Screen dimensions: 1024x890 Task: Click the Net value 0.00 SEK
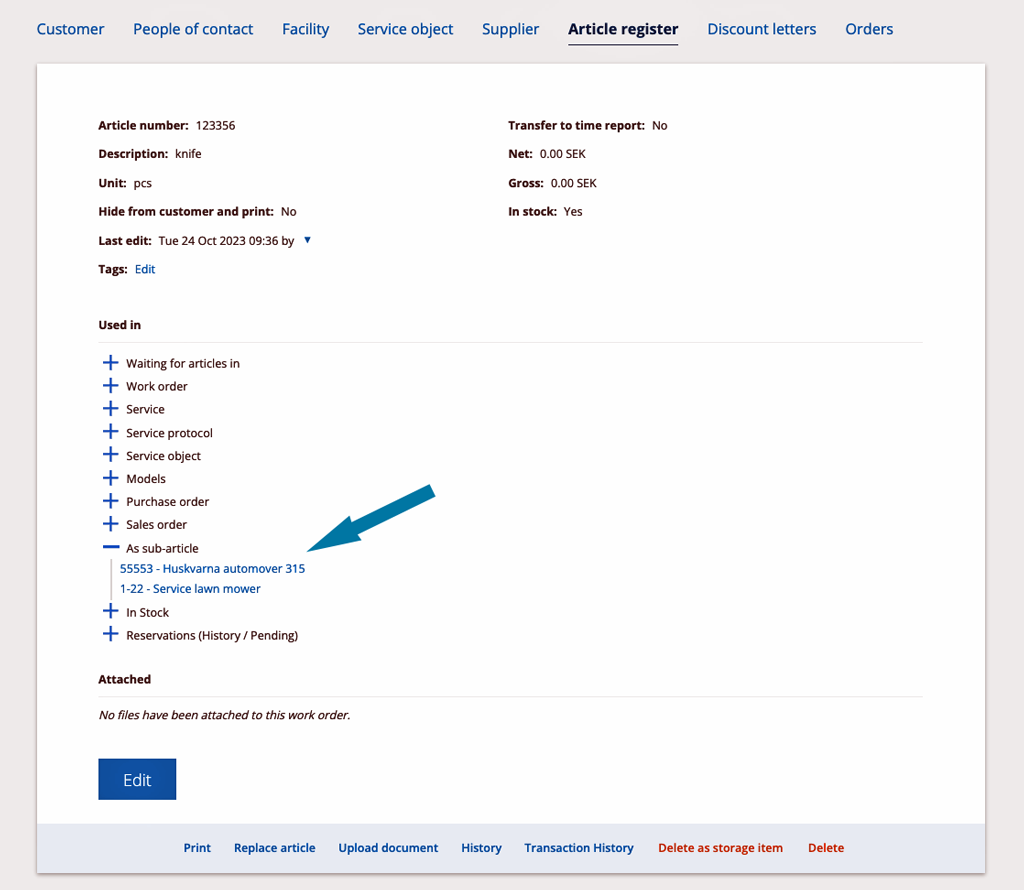click(x=563, y=154)
